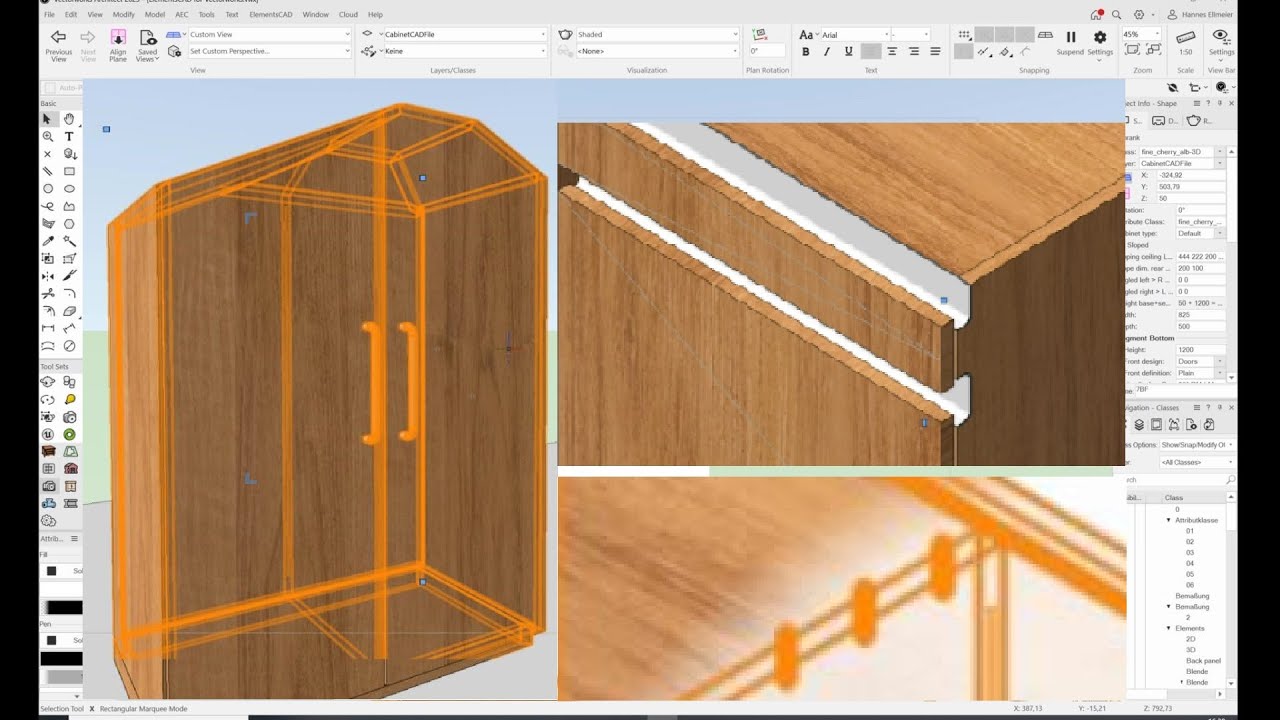Open the Modify menu
1280x720 pixels.
pyautogui.click(x=123, y=15)
